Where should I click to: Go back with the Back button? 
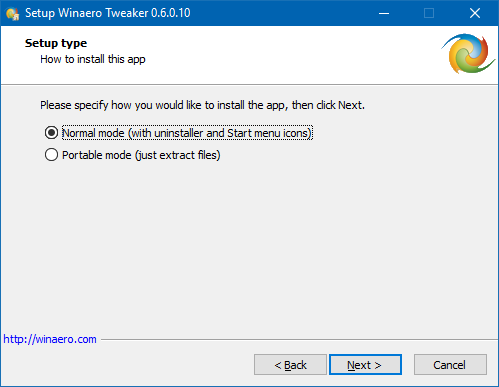[x=290, y=365]
